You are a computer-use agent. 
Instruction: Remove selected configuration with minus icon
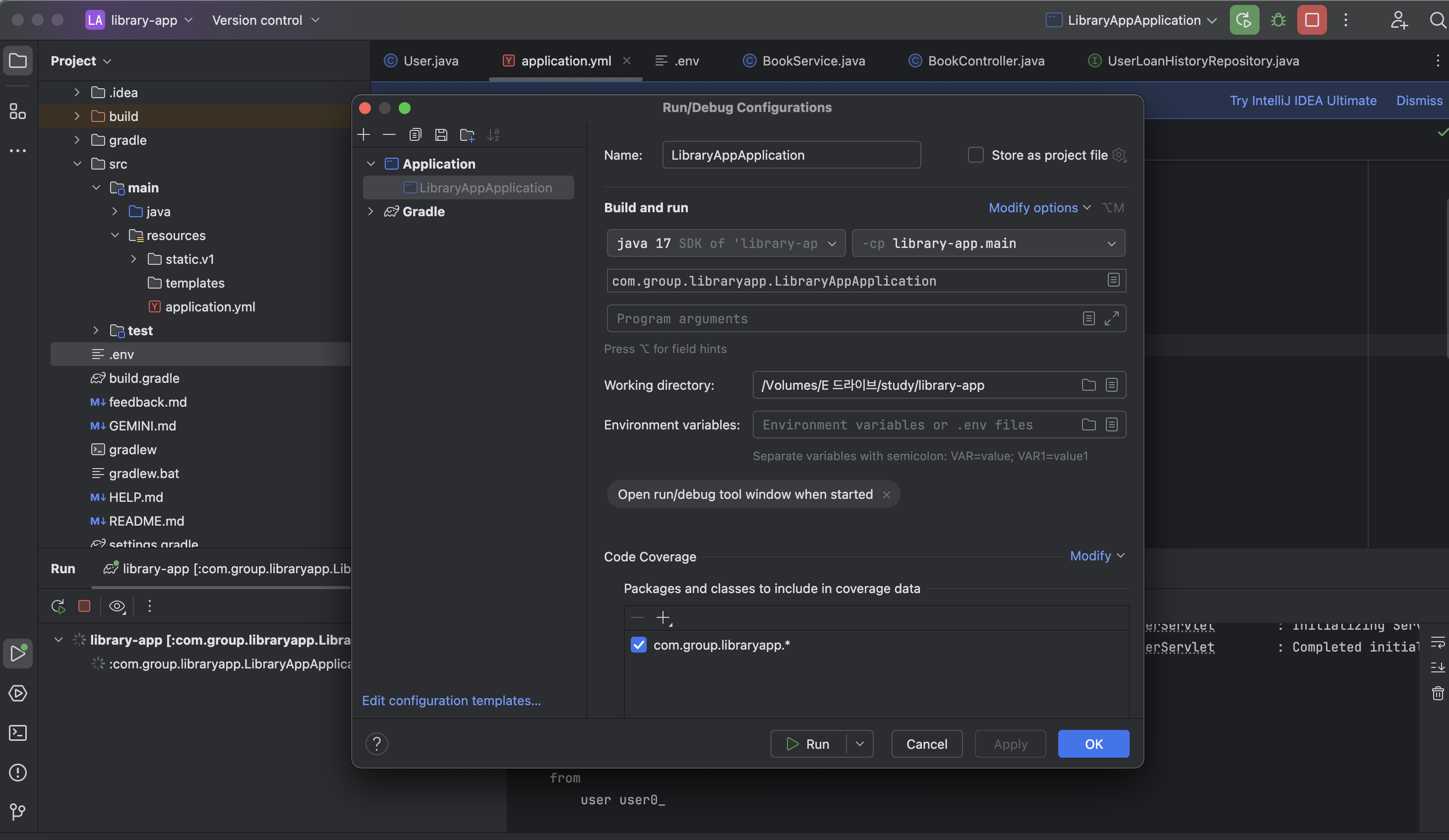point(389,134)
